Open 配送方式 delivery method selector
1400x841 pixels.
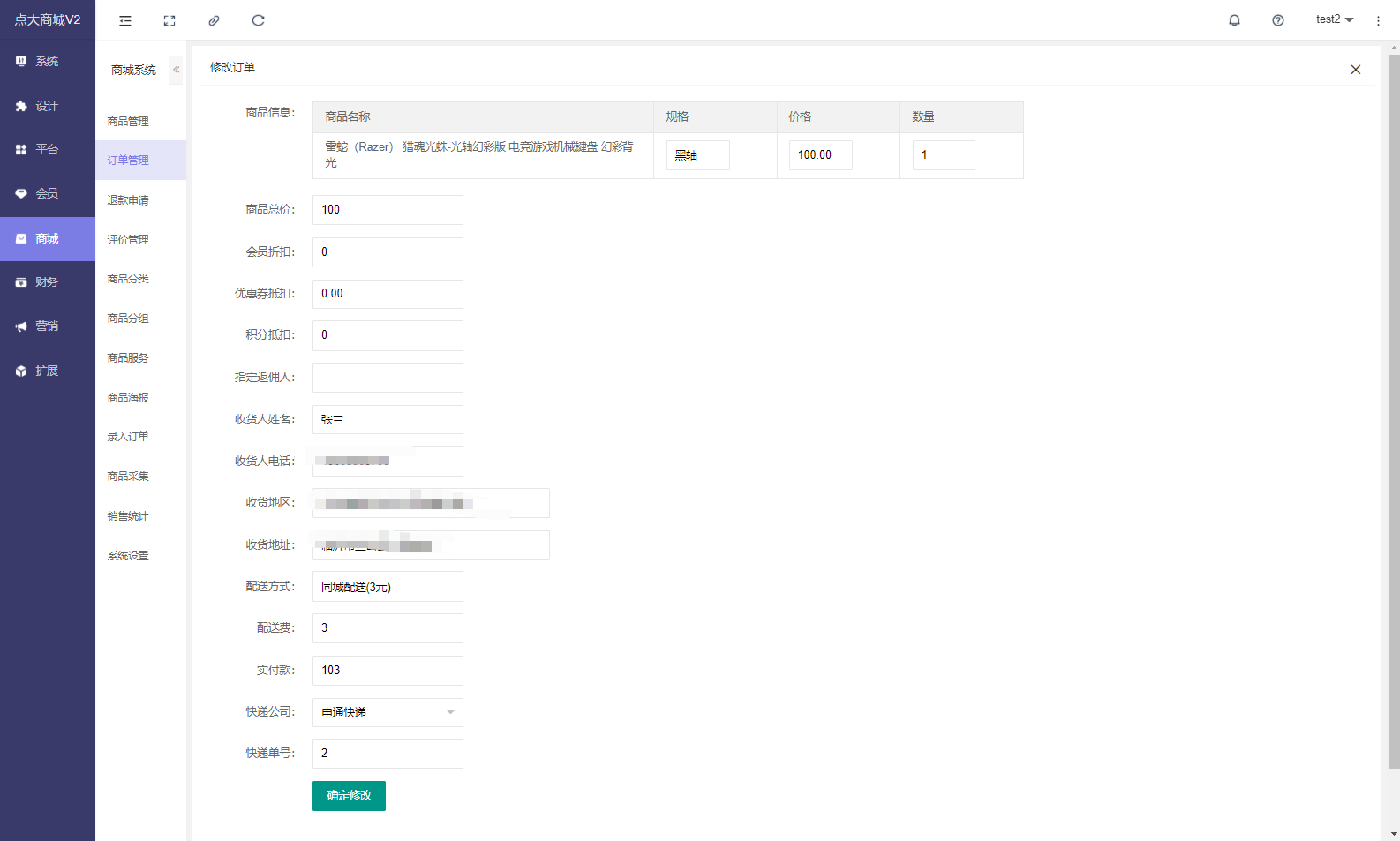pos(388,587)
